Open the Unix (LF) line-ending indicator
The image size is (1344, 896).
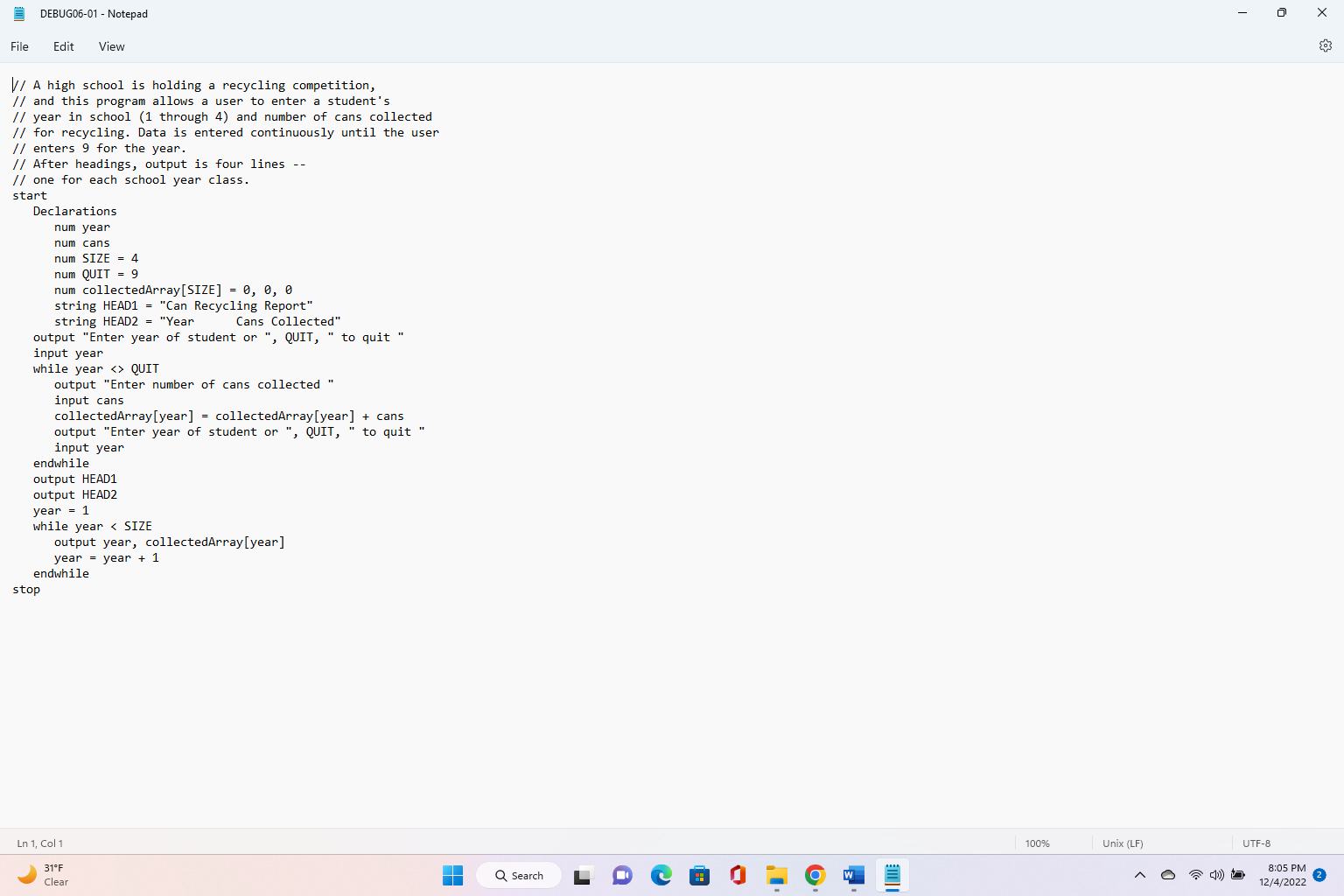(1122, 843)
